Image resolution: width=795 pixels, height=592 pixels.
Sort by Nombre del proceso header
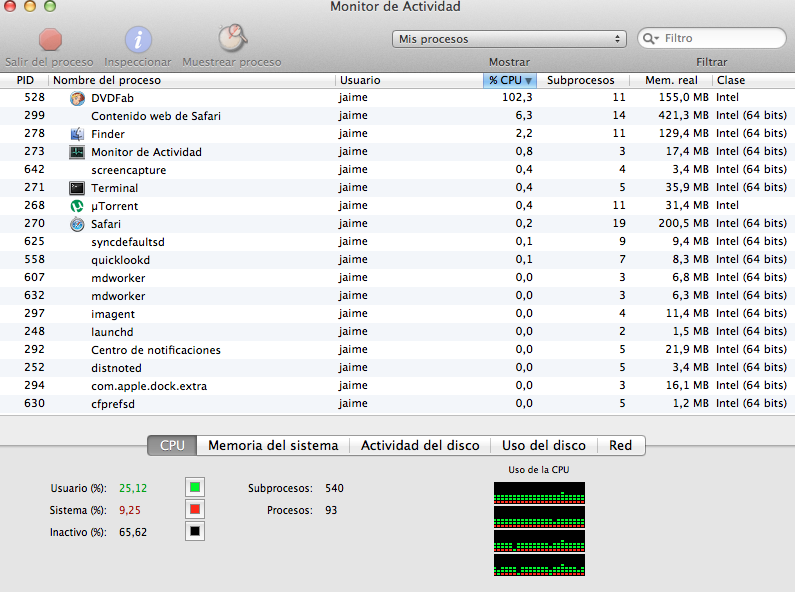tap(192, 80)
